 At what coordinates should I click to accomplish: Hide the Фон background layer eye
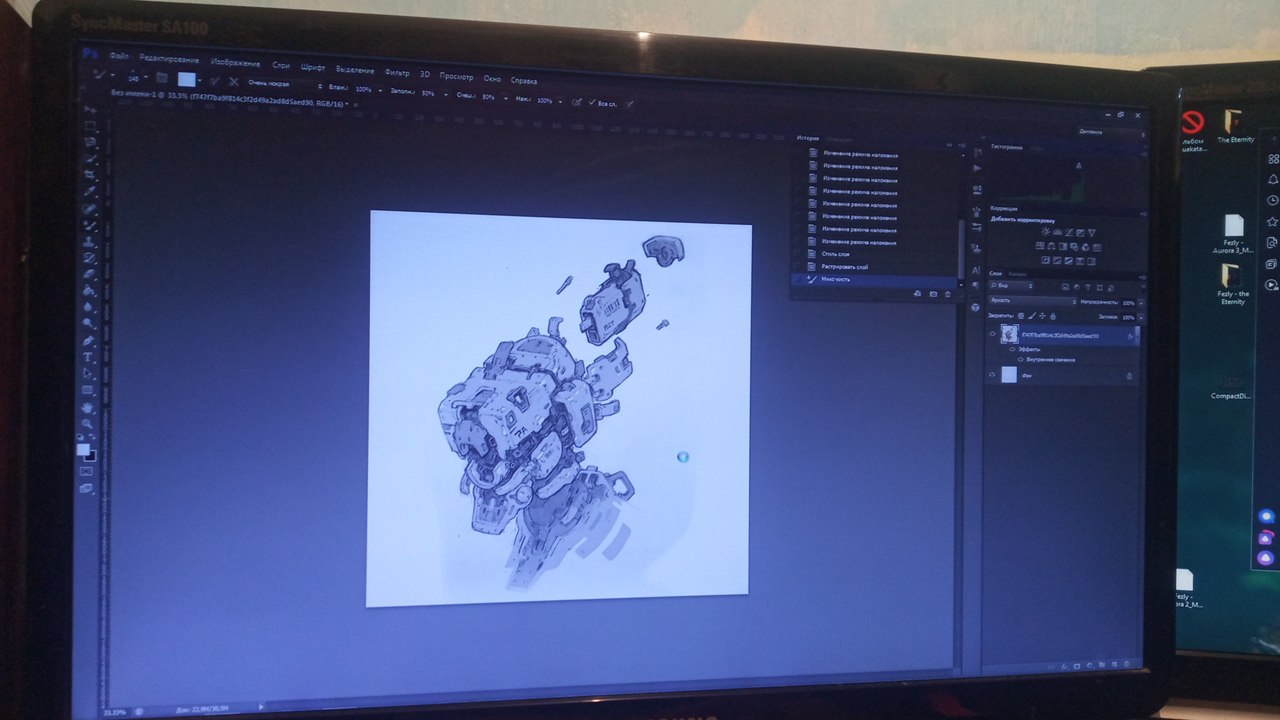992,374
